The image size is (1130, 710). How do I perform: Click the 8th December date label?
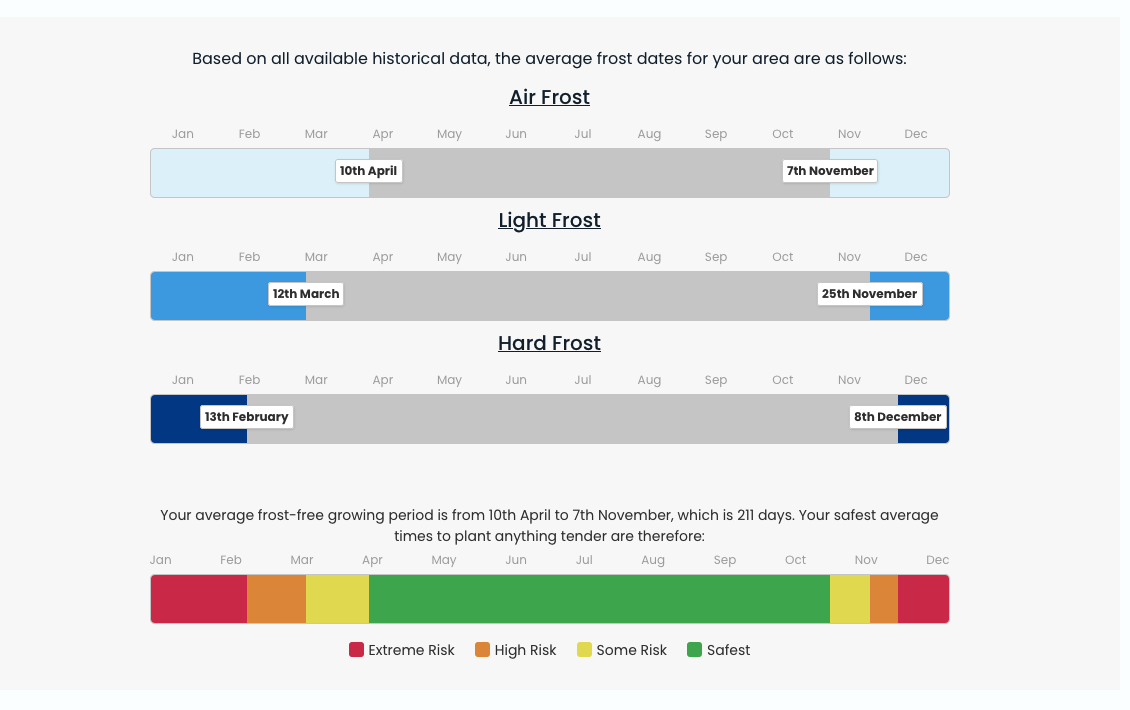point(897,417)
